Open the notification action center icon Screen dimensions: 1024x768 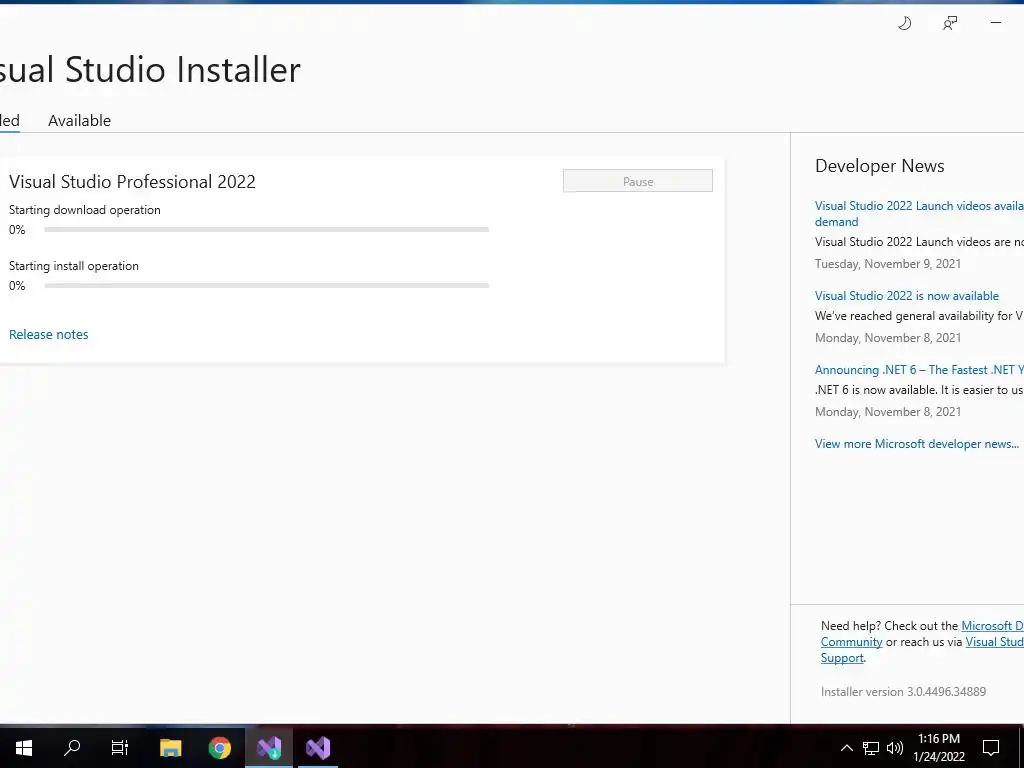coord(991,748)
